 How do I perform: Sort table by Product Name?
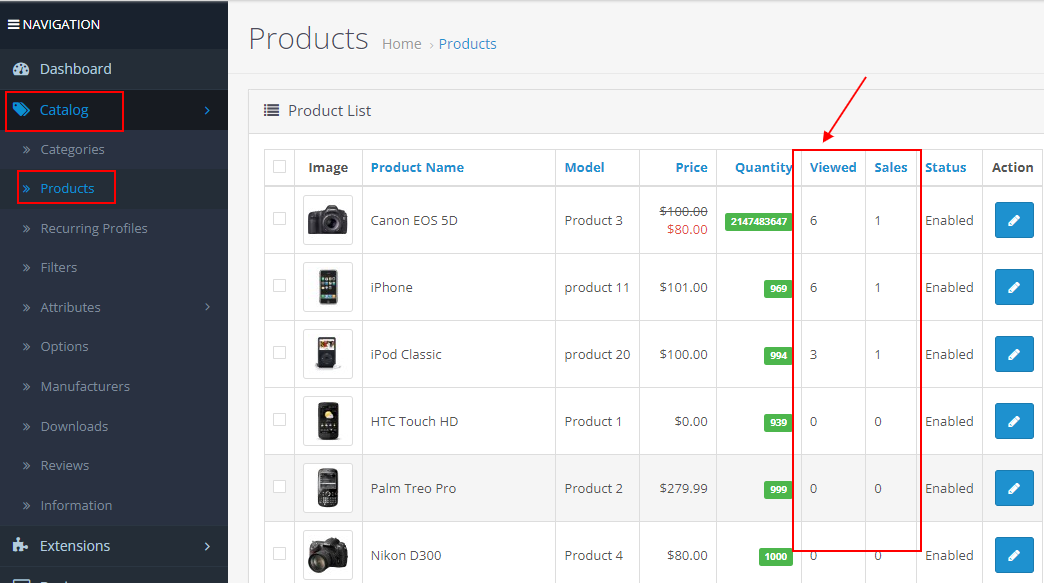click(x=417, y=168)
